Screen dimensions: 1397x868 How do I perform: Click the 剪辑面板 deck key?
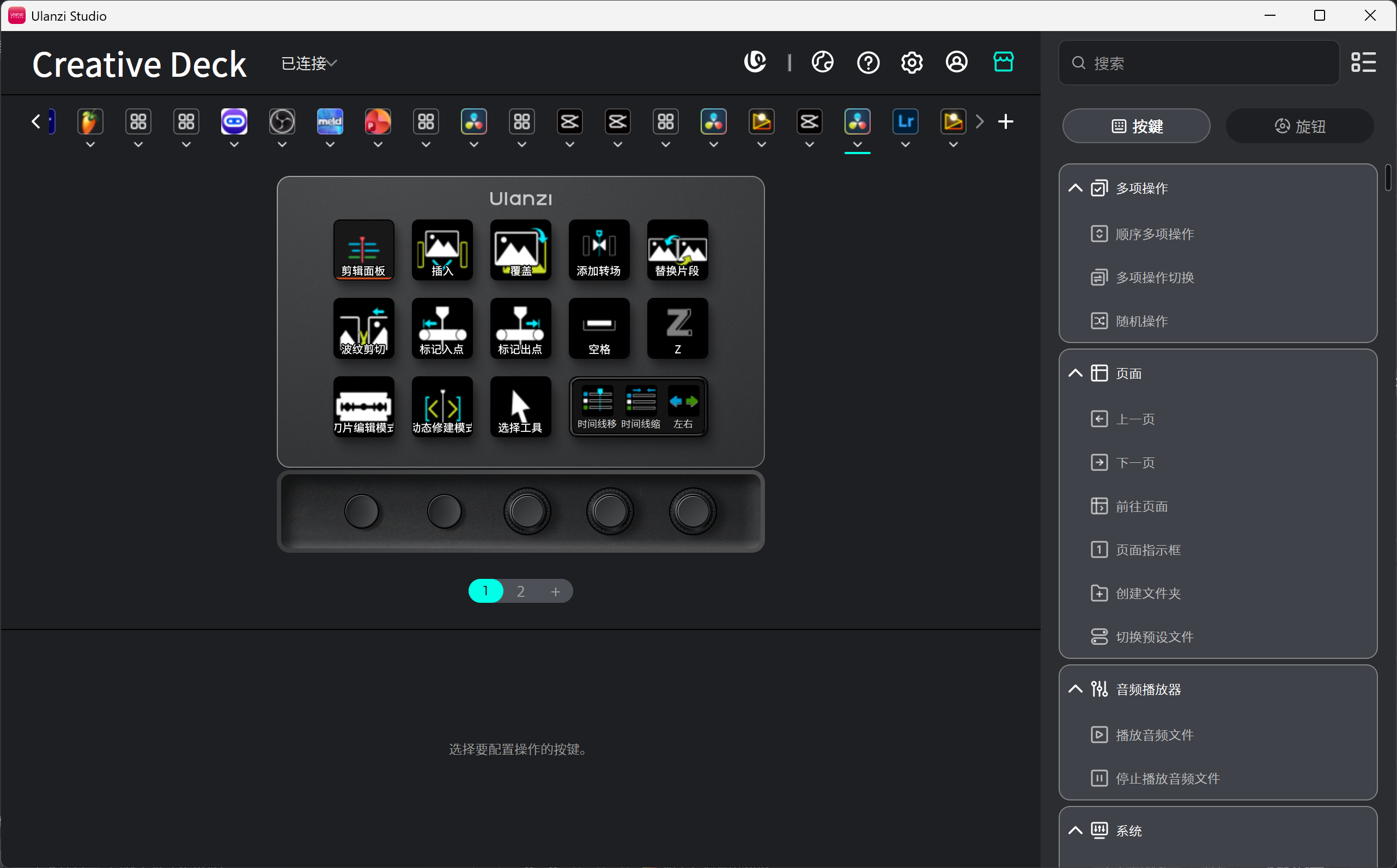363,249
